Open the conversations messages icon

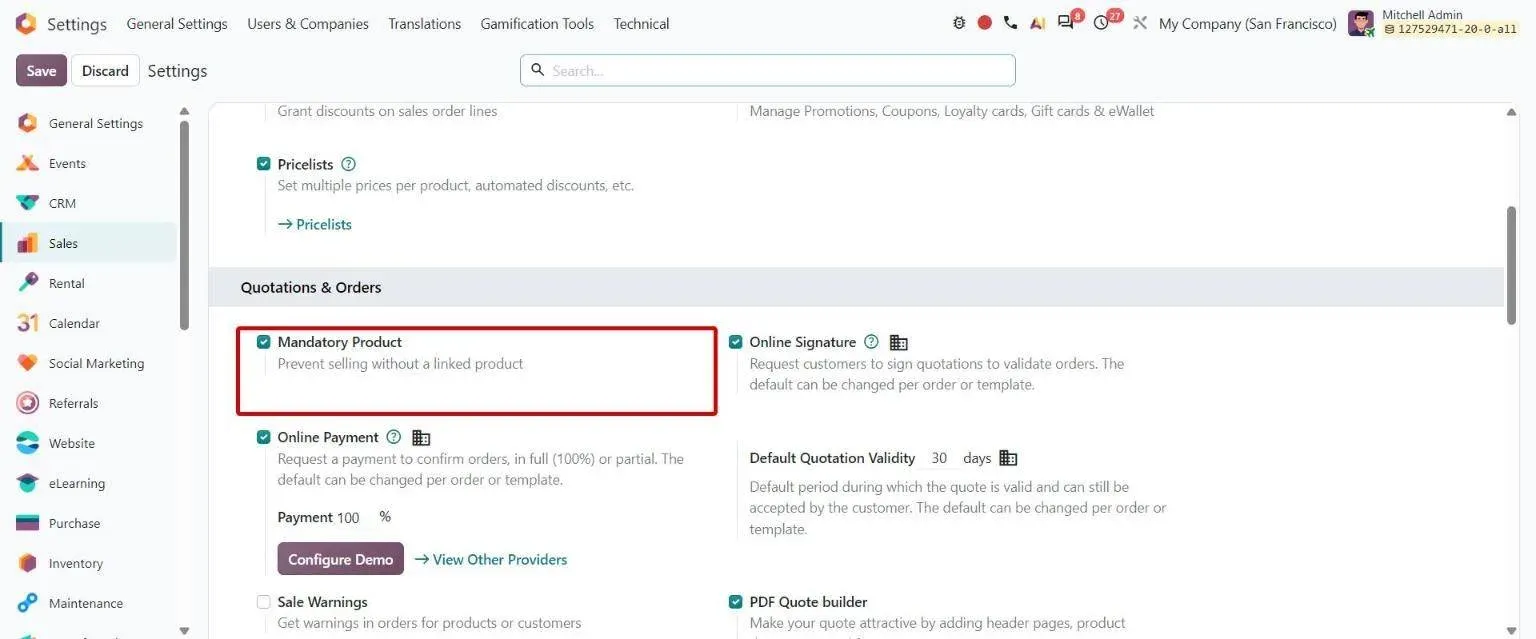click(1066, 23)
